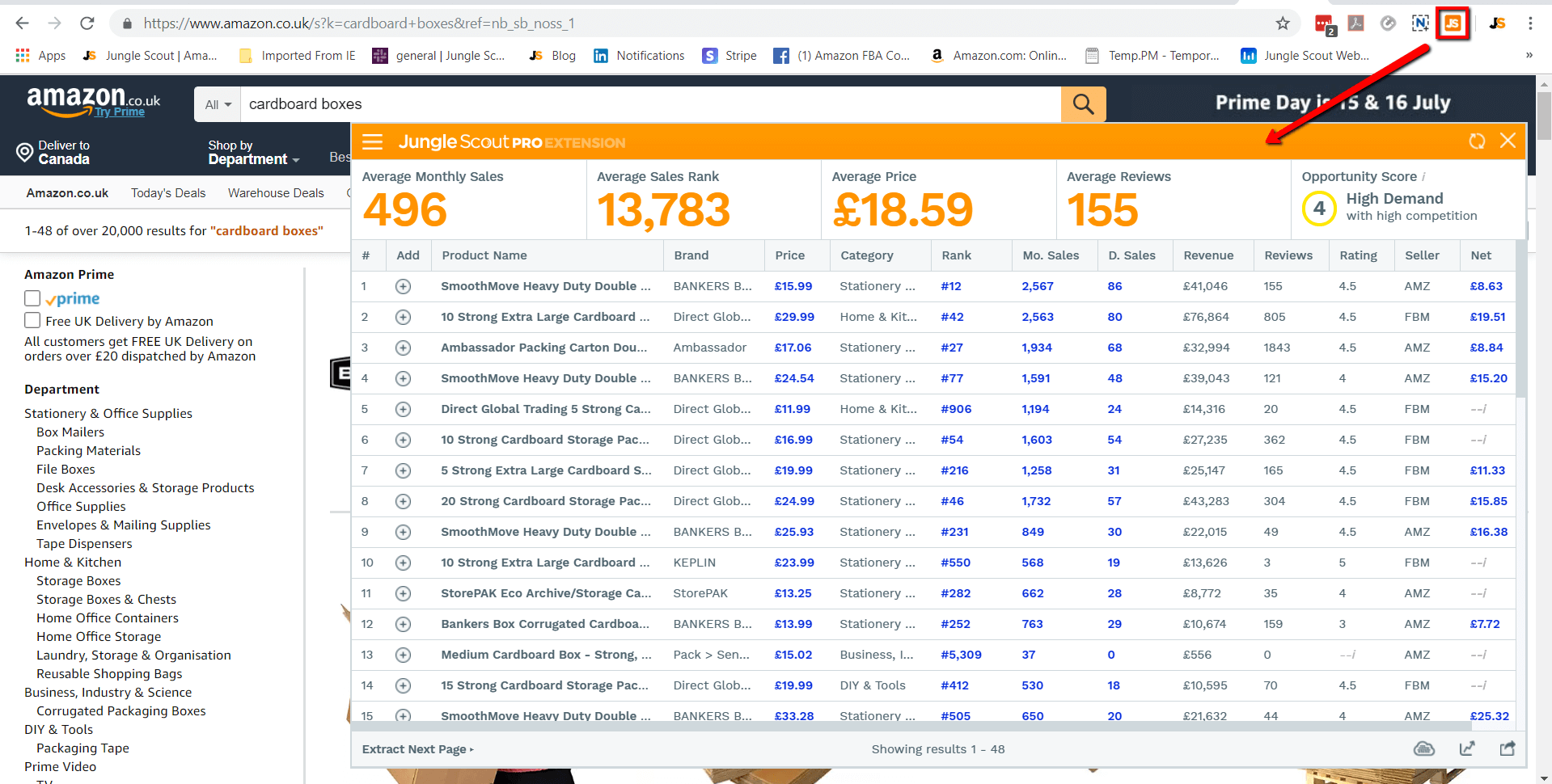Click the Deliver to Canada location pin
Viewport: 1552px width, 784px height.
point(25,151)
